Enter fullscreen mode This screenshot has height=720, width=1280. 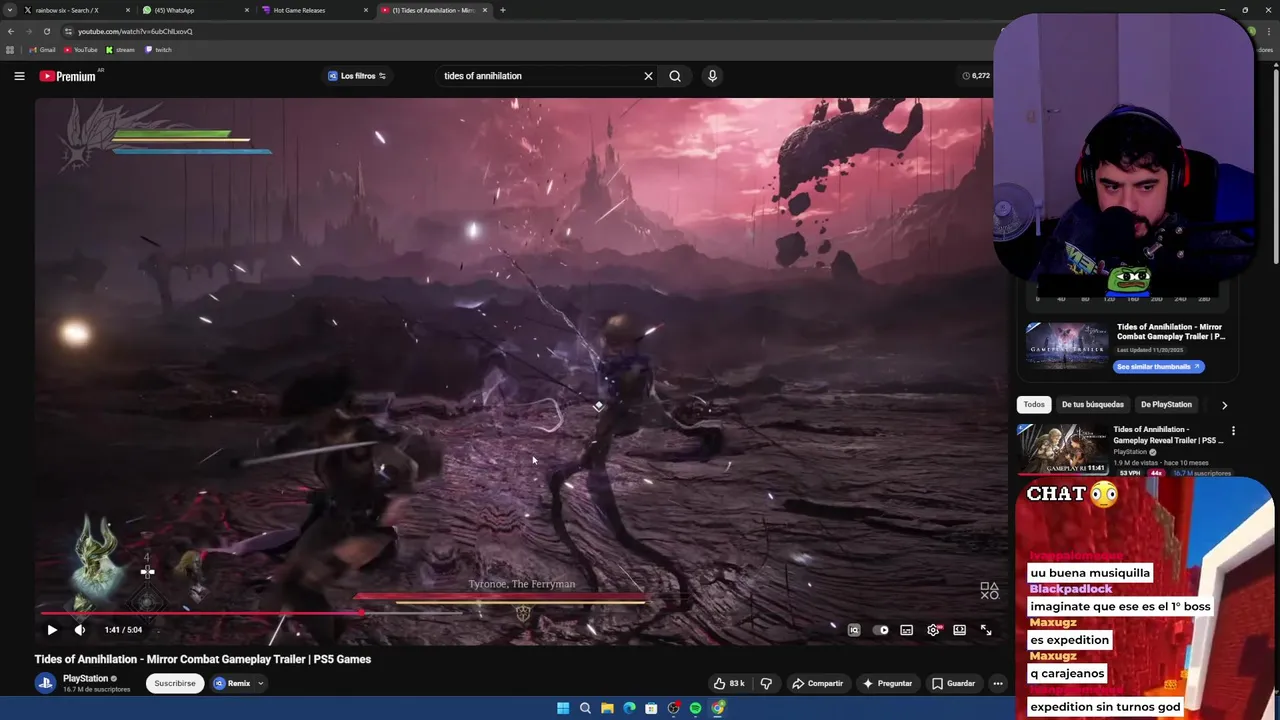point(986,630)
